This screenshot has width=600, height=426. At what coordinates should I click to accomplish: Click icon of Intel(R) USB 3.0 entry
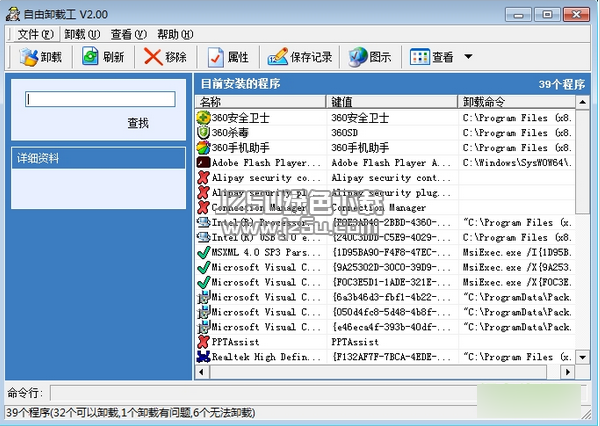[x=203, y=237]
